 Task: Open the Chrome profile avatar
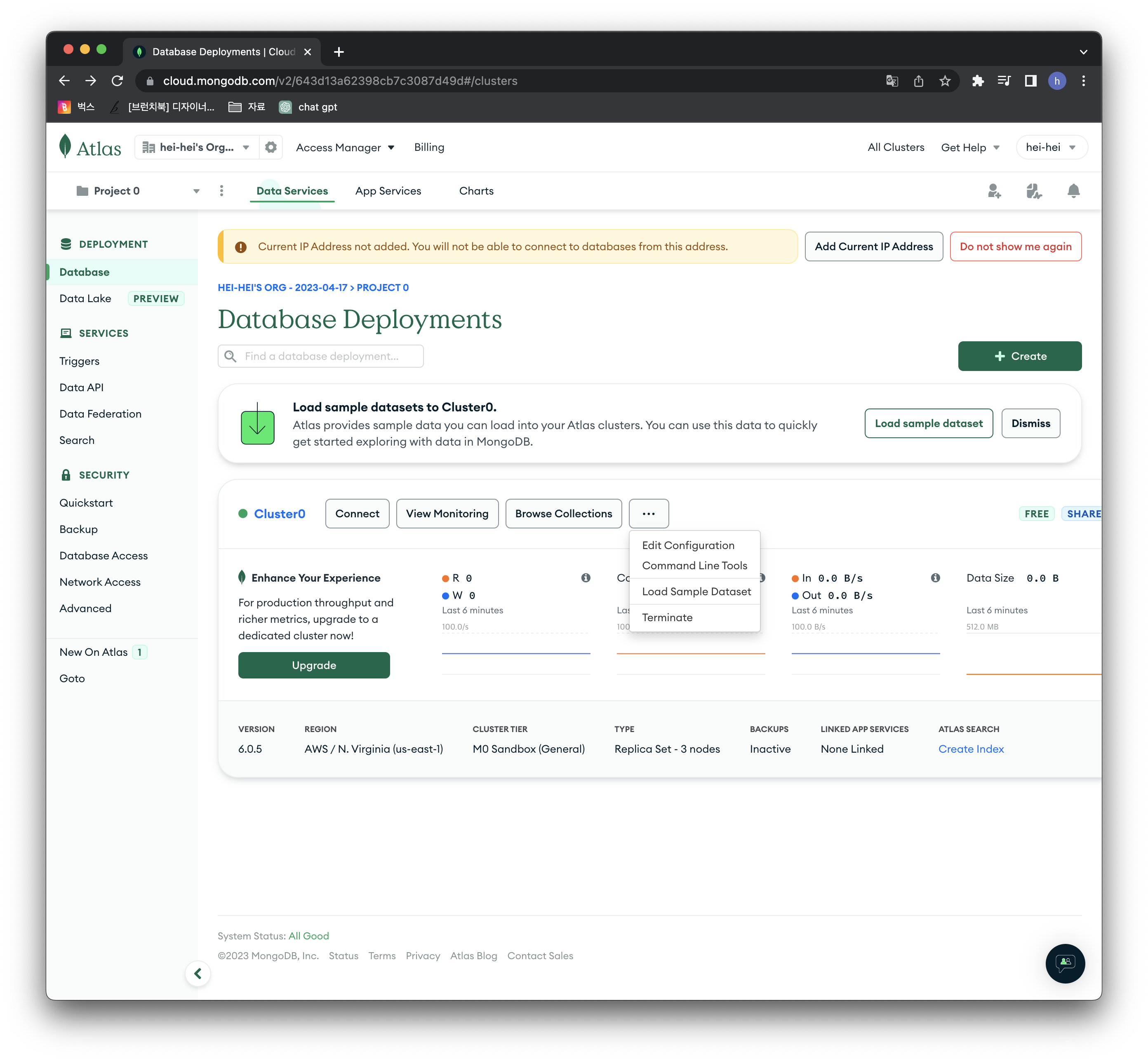pyautogui.click(x=1057, y=81)
